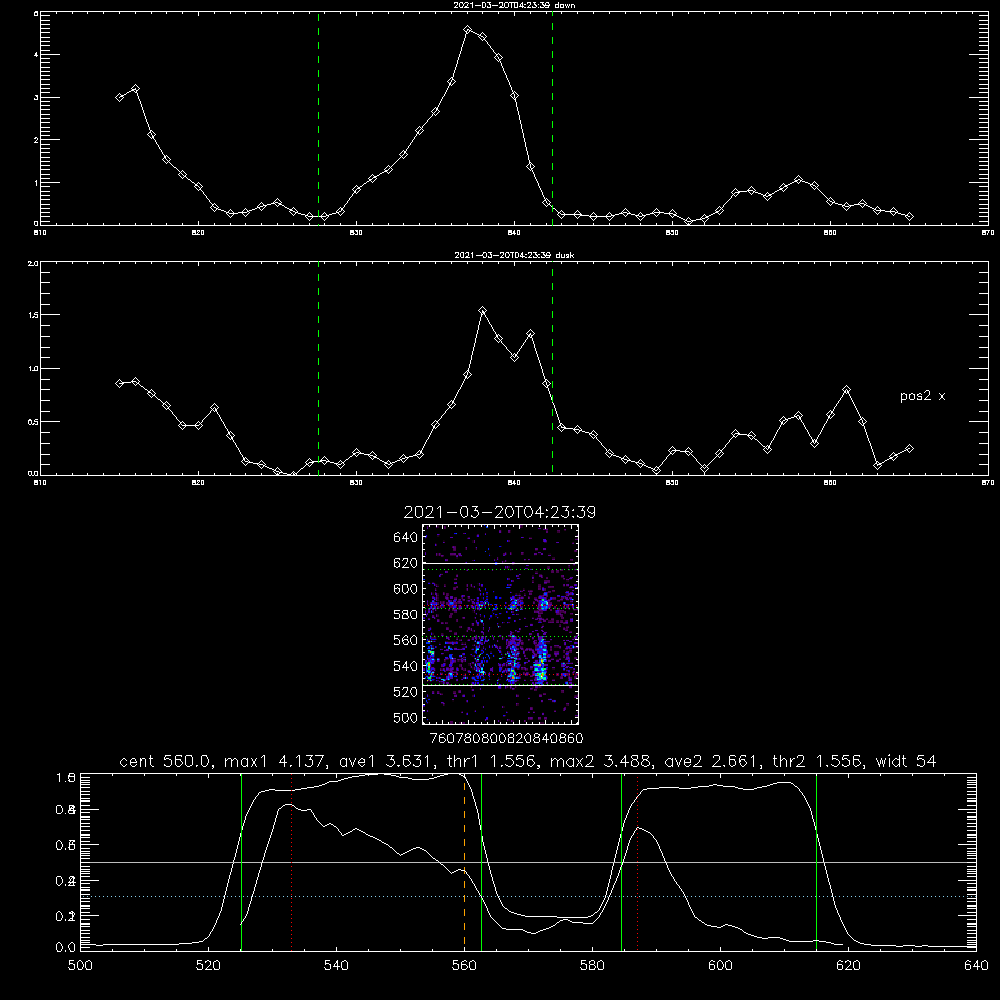
Task: Select the 'widt 54' value
Action: [906, 761]
